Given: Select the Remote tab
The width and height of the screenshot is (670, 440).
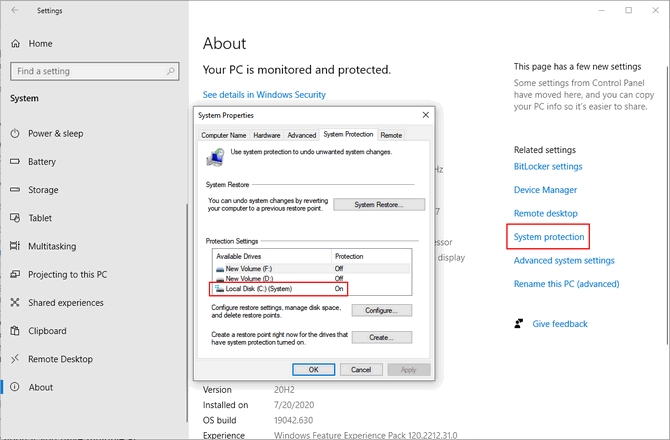Looking at the screenshot, I should point(391,135).
